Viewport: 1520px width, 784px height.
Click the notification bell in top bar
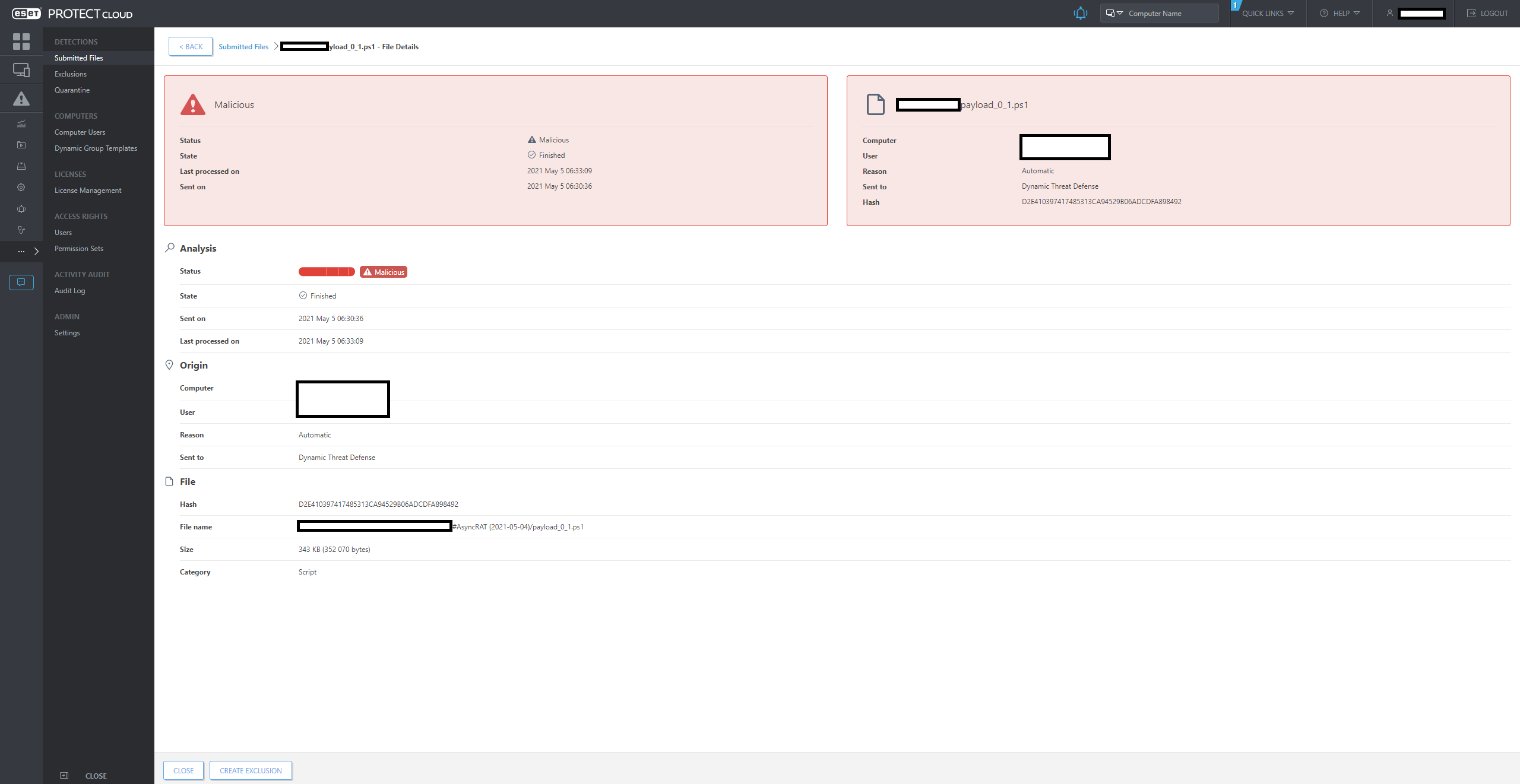(x=1080, y=13)
